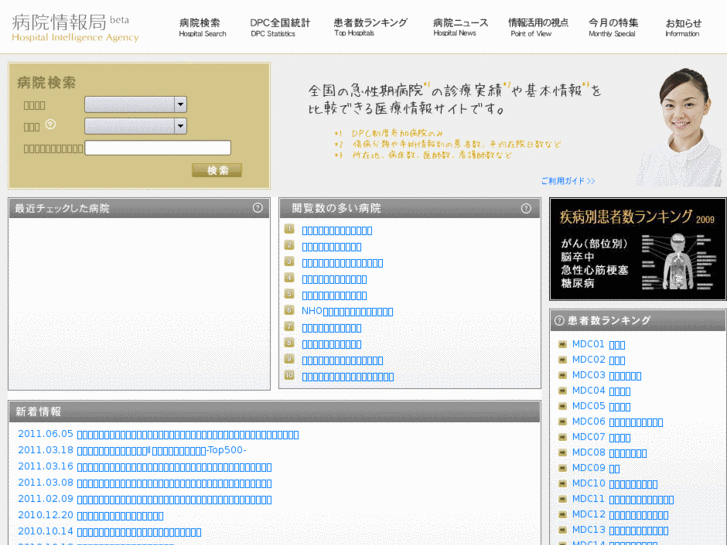This screenshot has height=545, width=727.
Task: Open the Hospital News menu item
Action: coord(460,27)
